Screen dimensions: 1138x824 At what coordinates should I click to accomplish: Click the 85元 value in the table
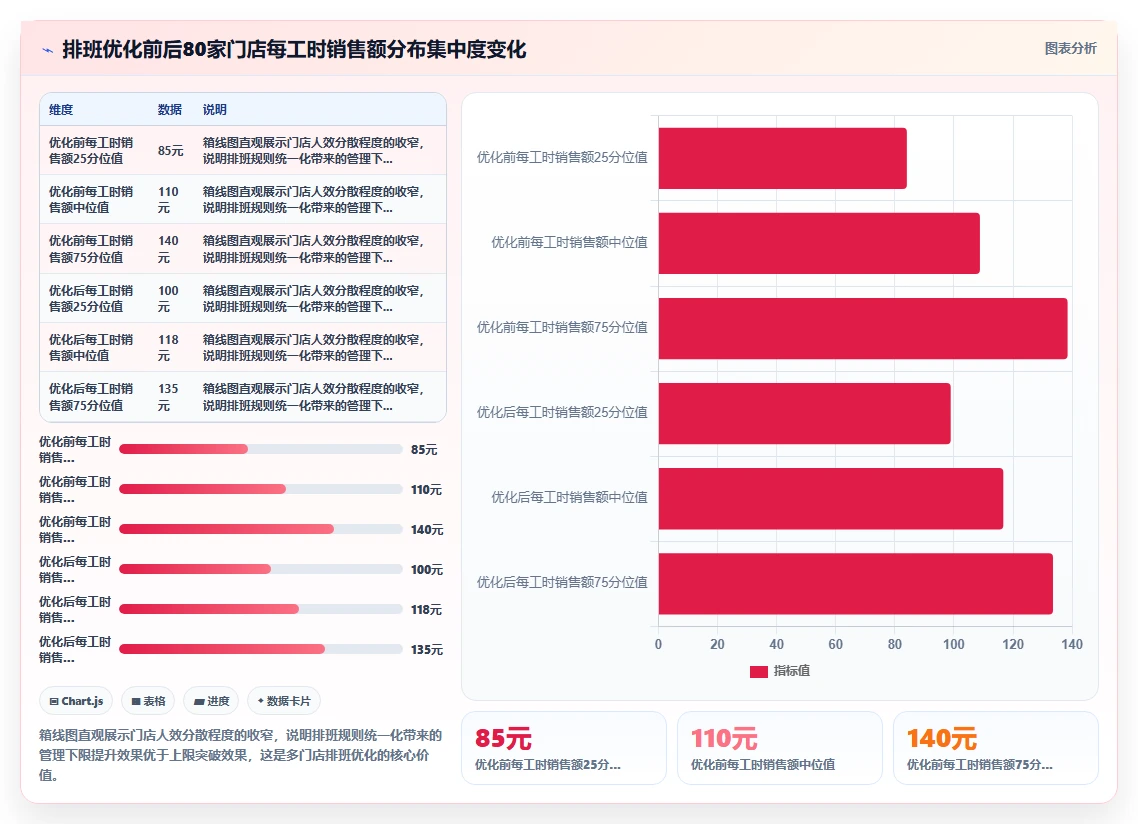[x=171, y=150]
